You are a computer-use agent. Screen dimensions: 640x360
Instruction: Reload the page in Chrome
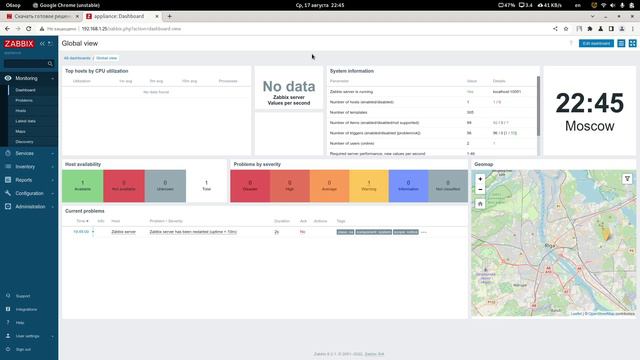(29, 29)
